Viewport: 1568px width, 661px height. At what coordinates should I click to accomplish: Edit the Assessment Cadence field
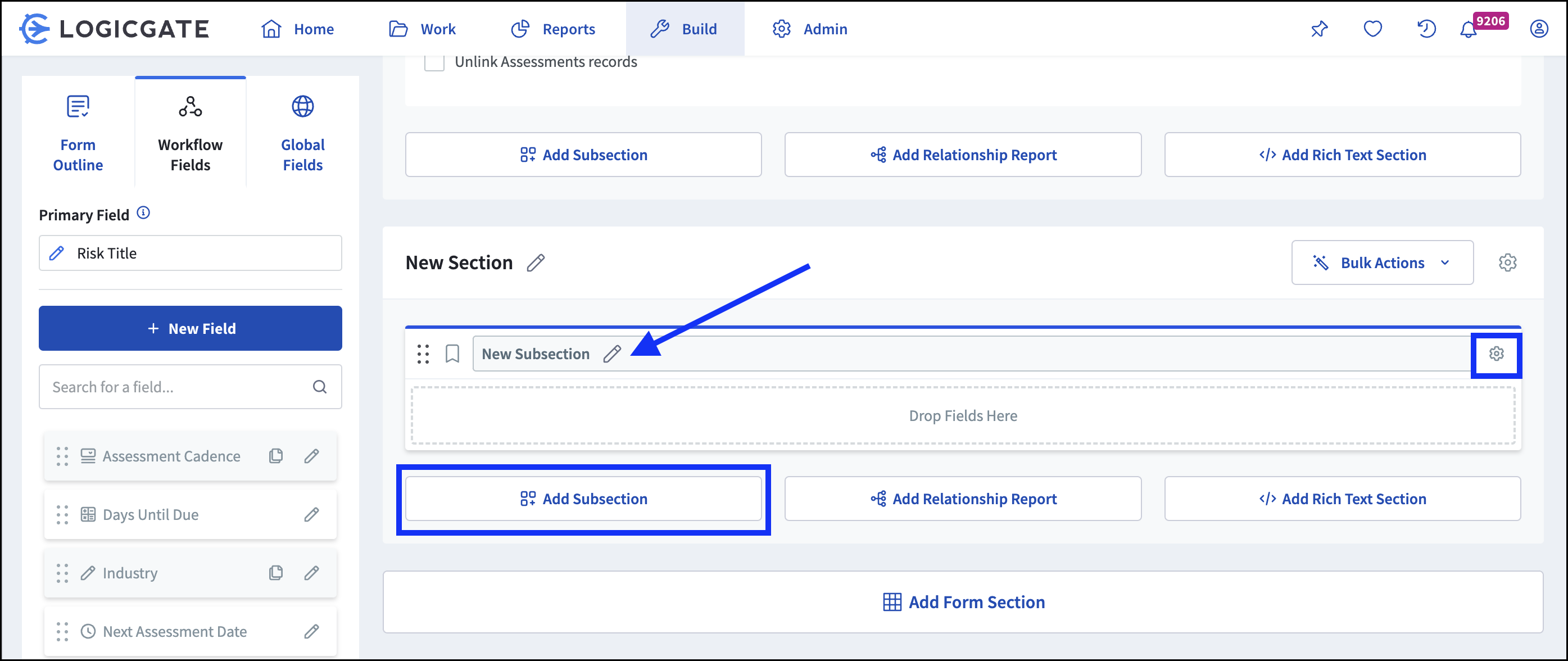312,456
